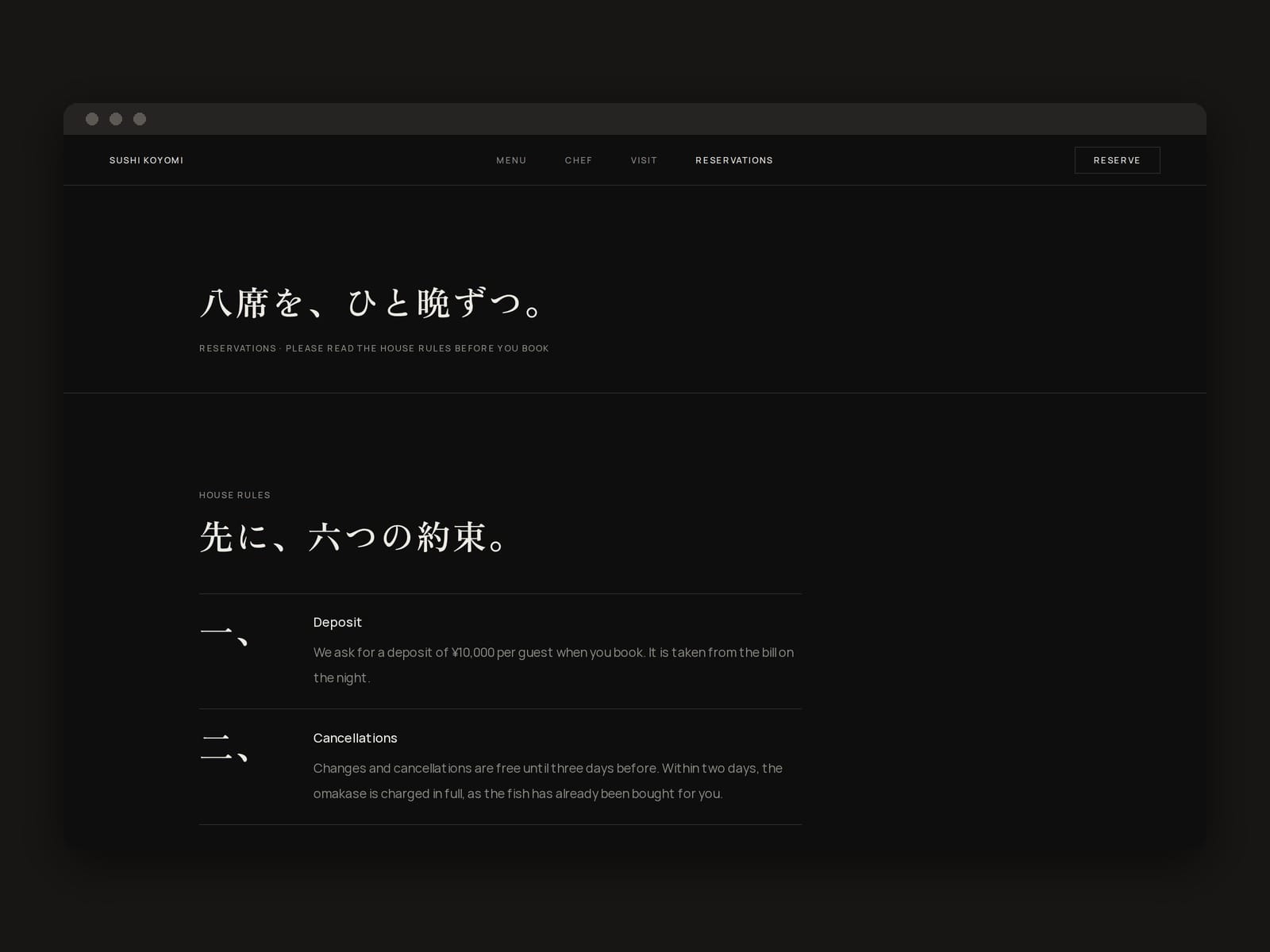Image resolution: width=1270 pixels, height=952 pixels.
Task: Click the 'please read the house rules' subtitle
Action: [374, 348]
